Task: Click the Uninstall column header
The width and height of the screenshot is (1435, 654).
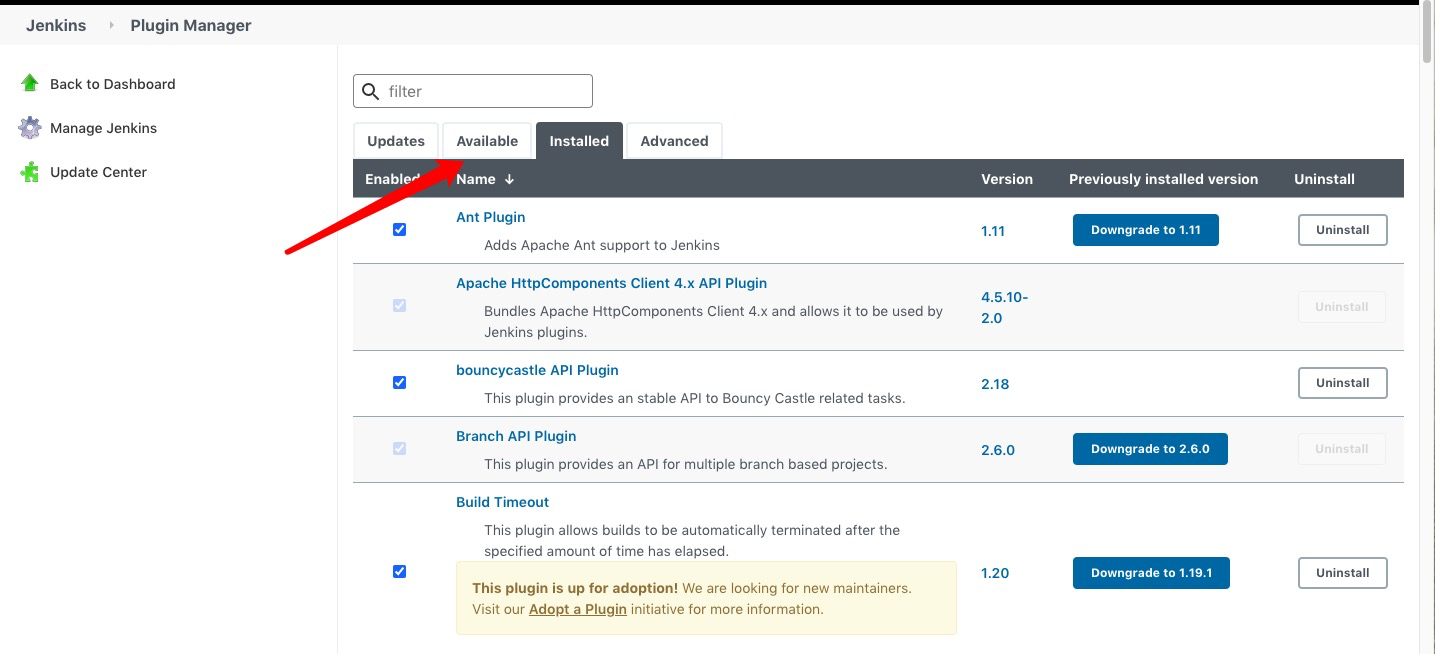Action: pyautogui.click(x=1324, y=179)
